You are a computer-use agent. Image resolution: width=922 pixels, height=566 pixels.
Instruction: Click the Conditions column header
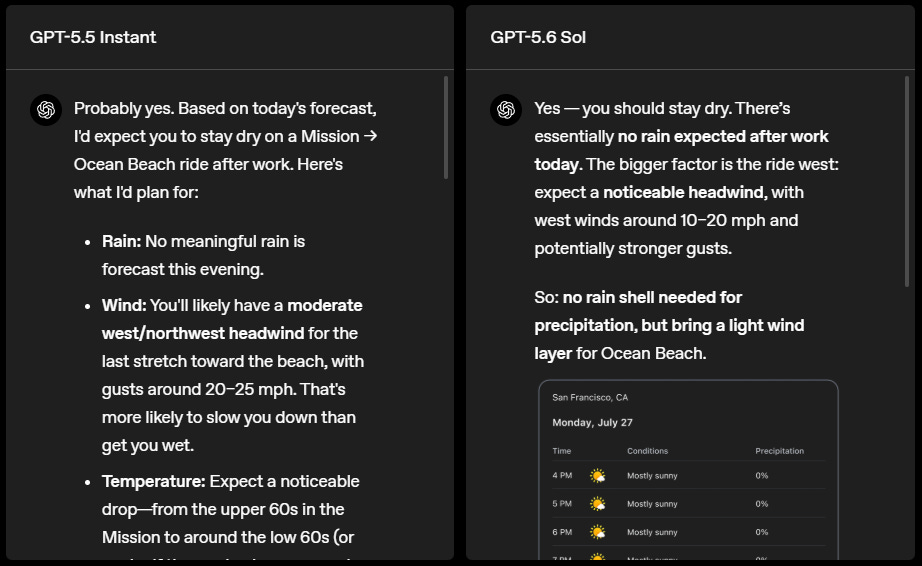click(647, 451)
